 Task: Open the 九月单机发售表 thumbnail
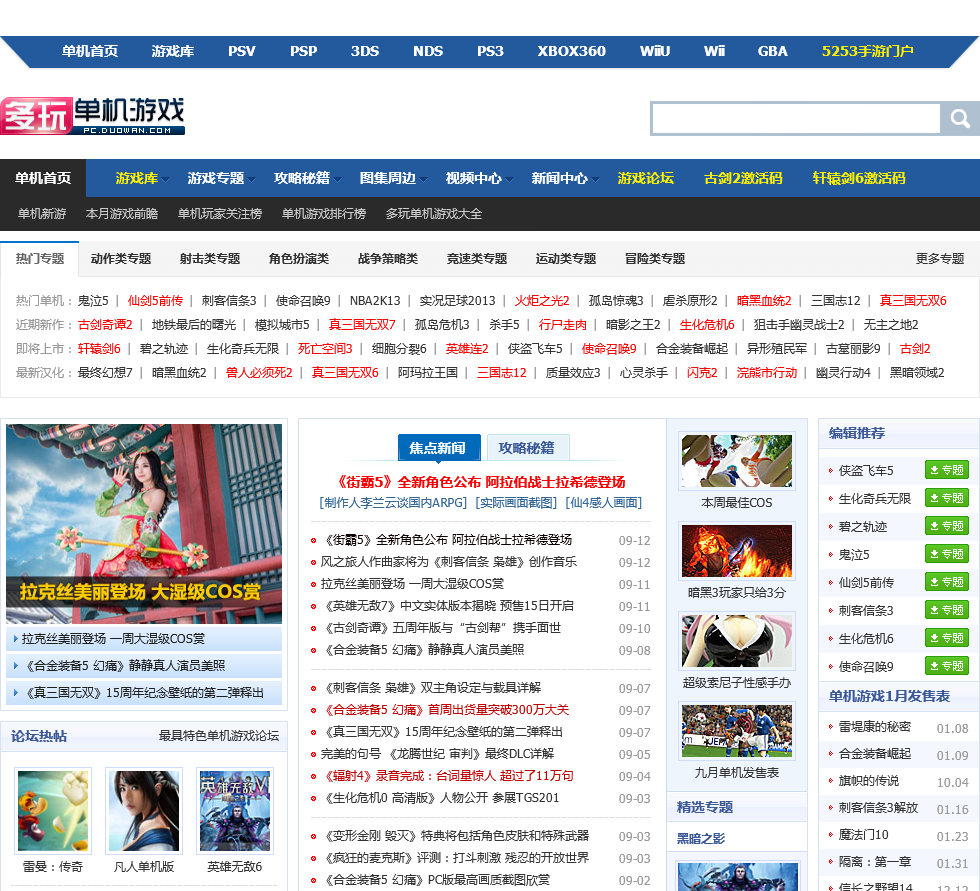(737, 731)
